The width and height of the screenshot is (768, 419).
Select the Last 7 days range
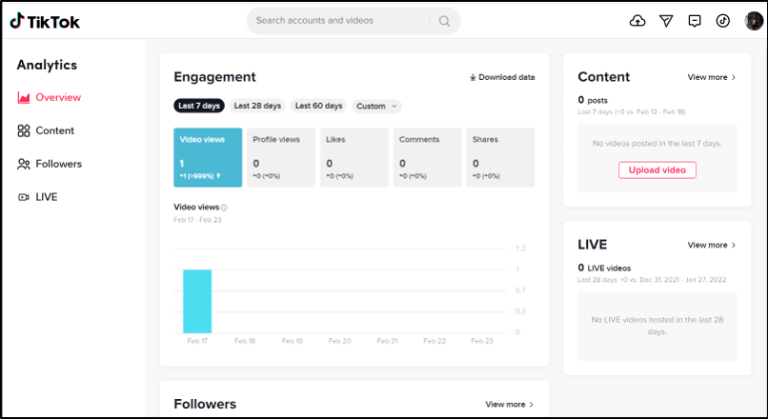199,106
